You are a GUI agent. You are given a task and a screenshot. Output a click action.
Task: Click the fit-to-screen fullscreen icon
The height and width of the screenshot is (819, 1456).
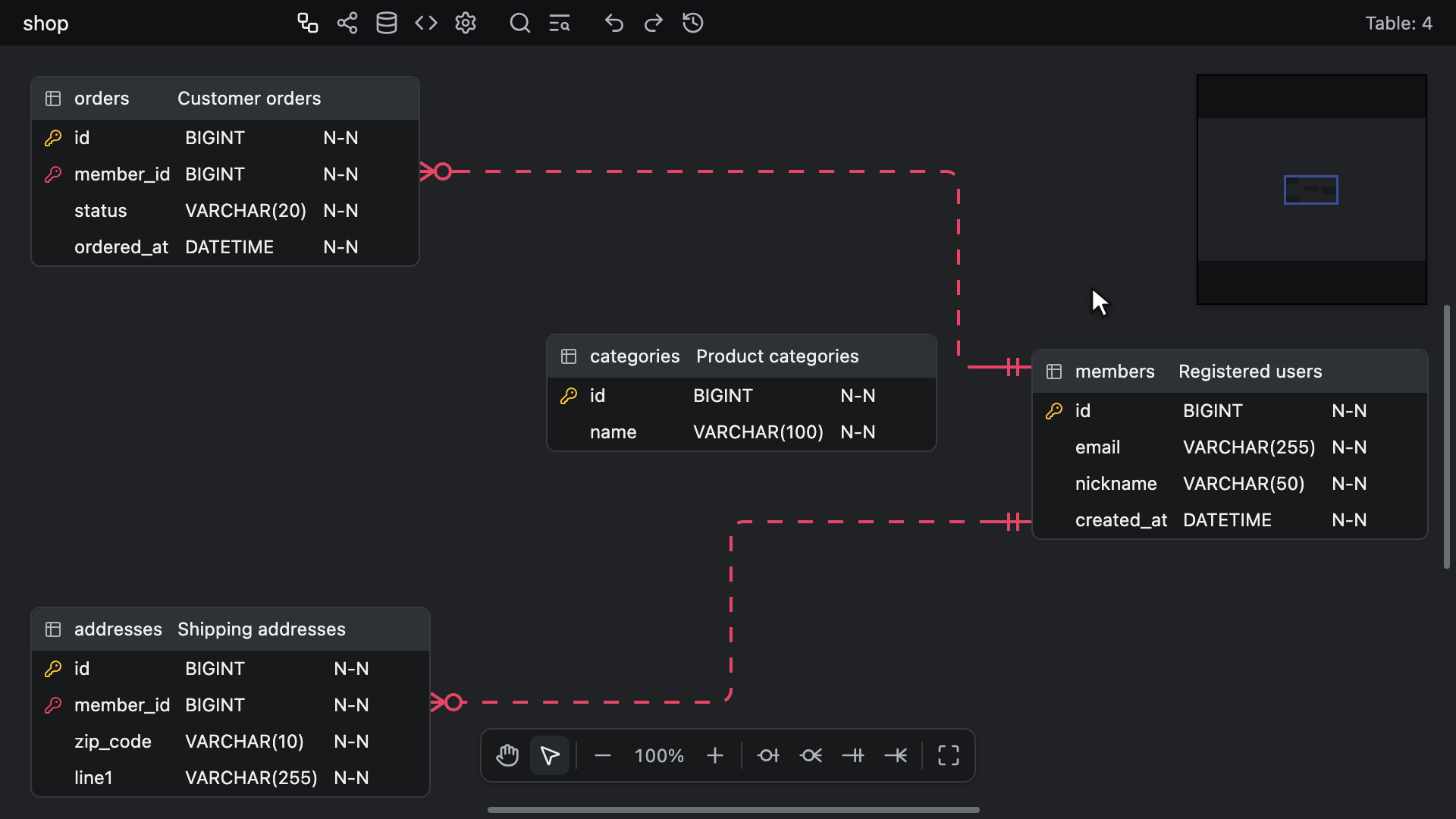coord(949,755)
